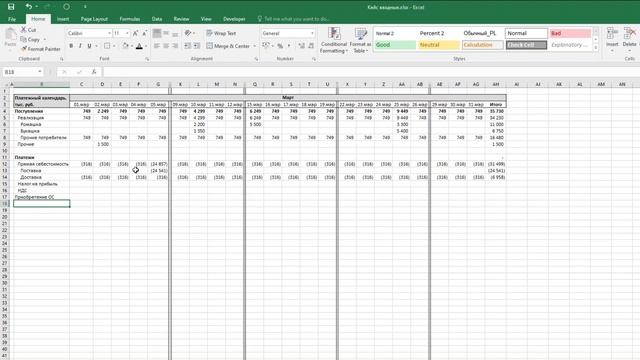Expand the Font dialog launcher

click(147, 59)
